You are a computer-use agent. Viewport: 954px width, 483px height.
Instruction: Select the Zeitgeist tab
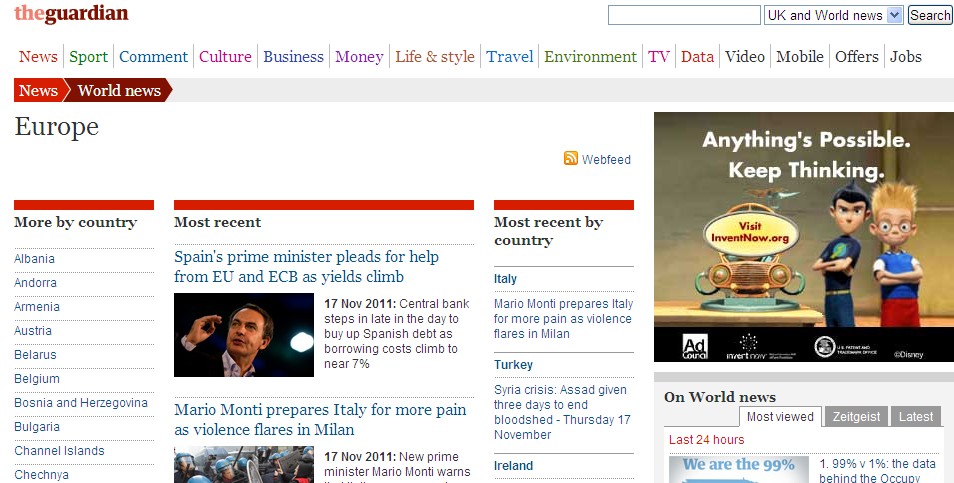point(856,417)
